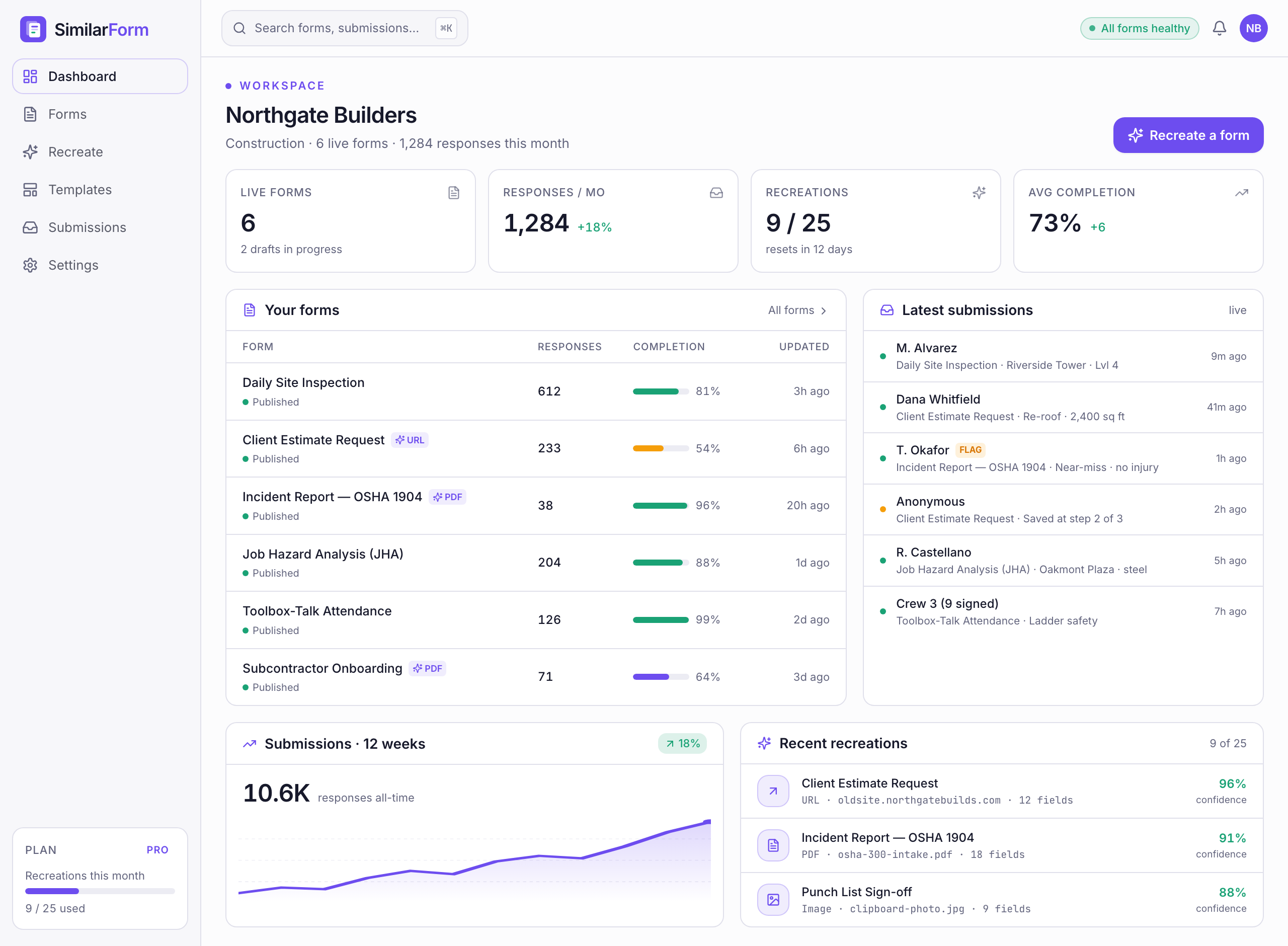Click the Recreate sparkle icon in sidebar

click(30, 152)
